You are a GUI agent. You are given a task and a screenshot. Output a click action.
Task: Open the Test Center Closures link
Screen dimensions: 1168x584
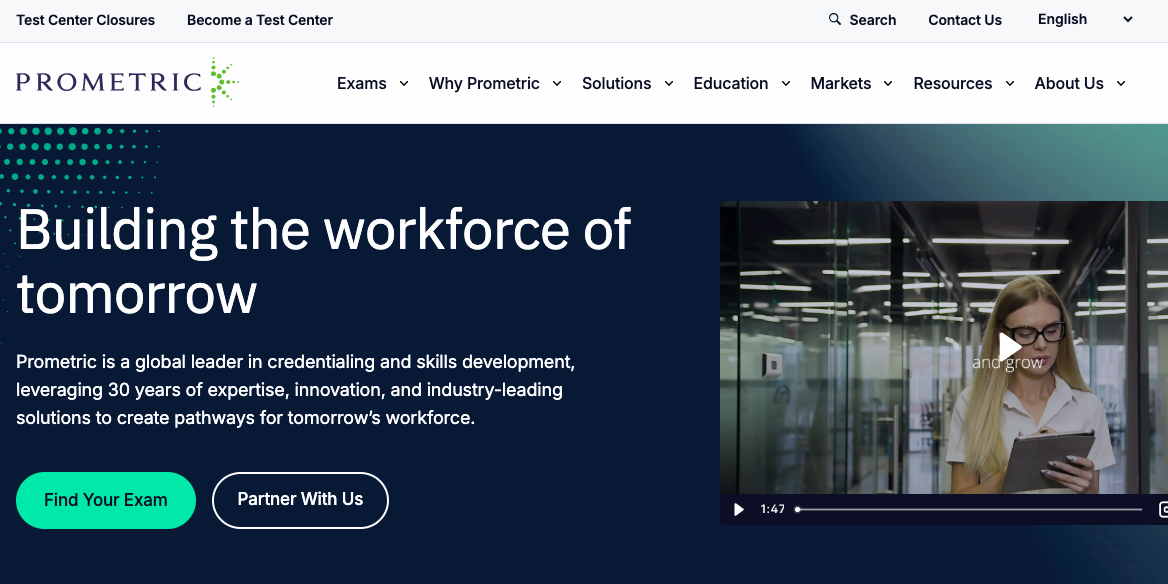click(86, 20)
